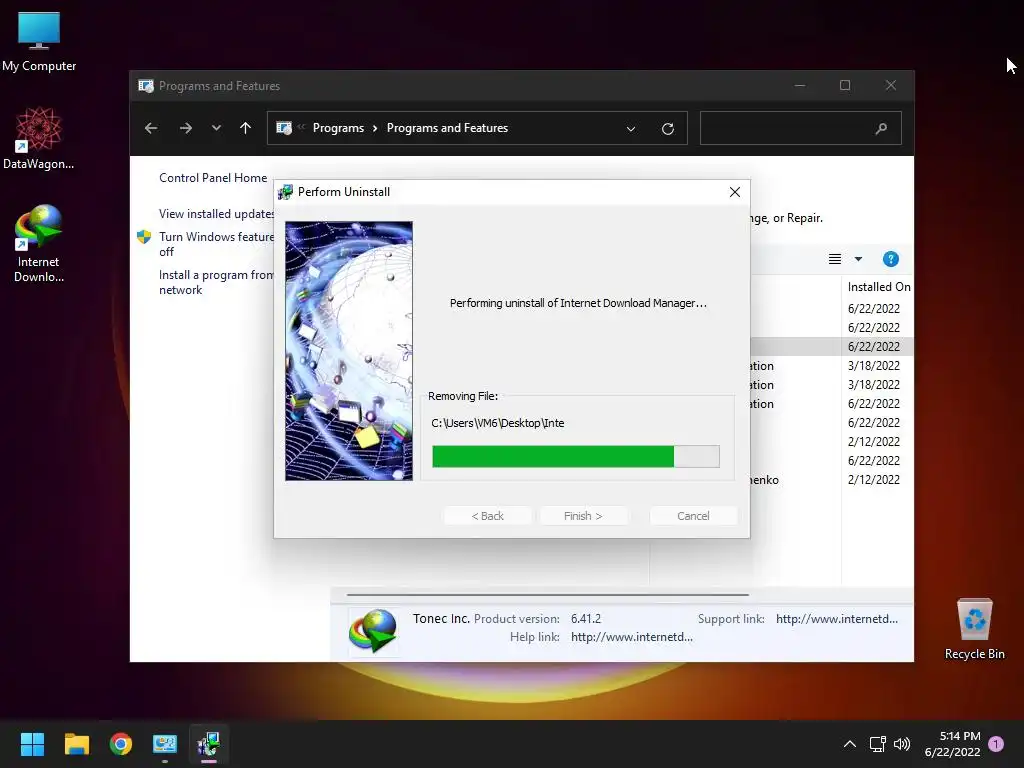Click the taskbar clock showing 5:14 PM
This screenshot has width=1024, height=768.
point(952,744)
